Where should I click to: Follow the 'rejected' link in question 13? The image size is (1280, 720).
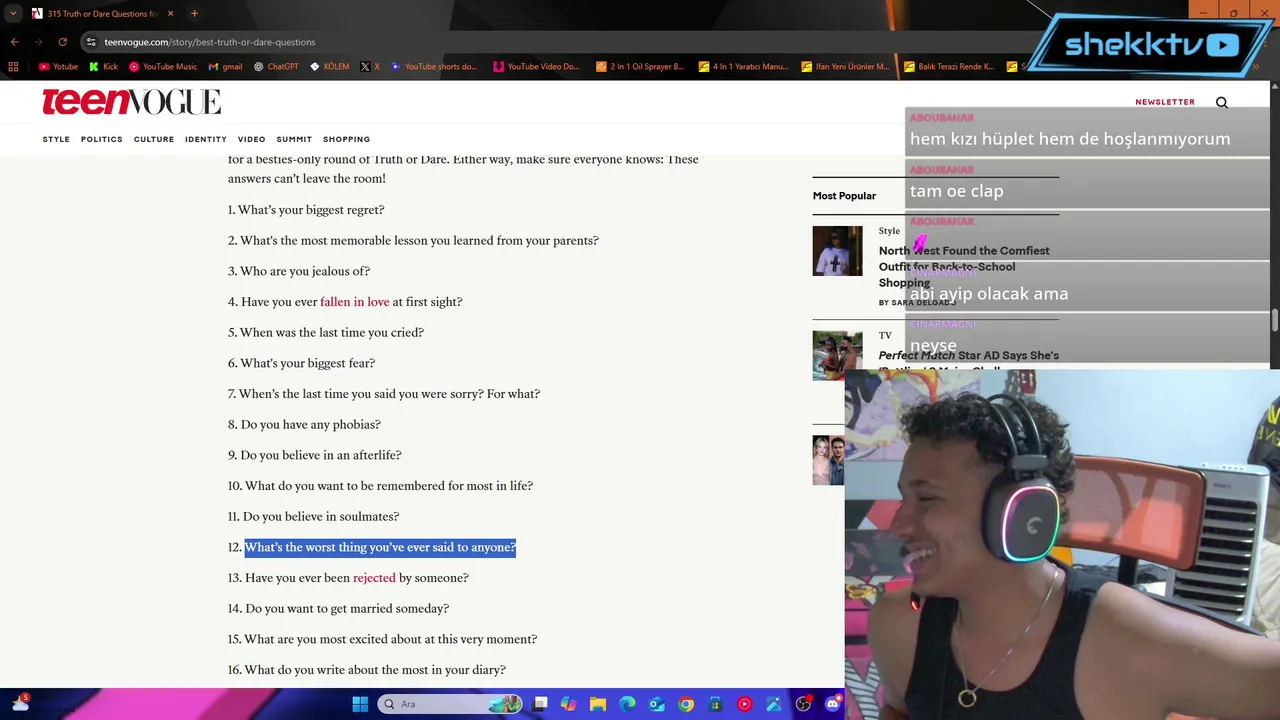374,578
